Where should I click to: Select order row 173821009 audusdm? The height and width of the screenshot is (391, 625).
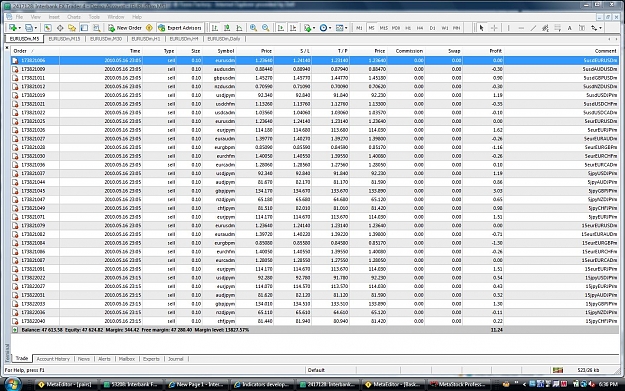click(x=315, y=69)
